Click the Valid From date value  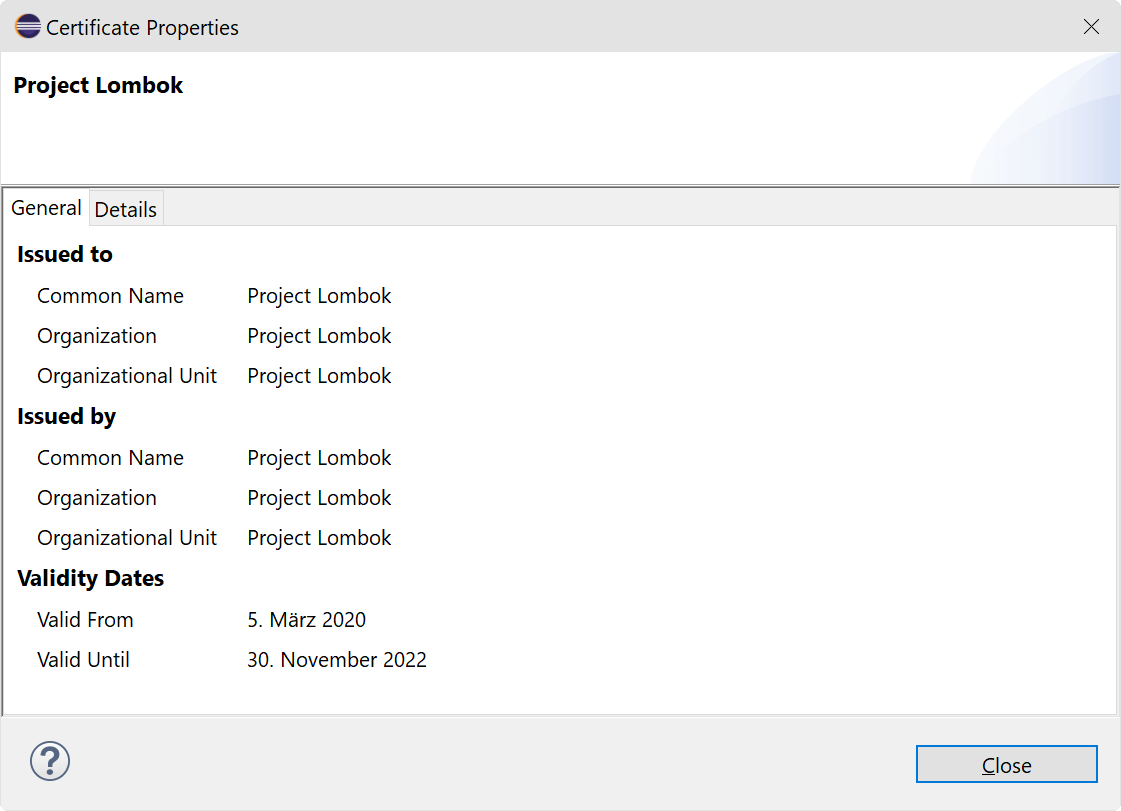pyautogui.click(x=306, y=620)
